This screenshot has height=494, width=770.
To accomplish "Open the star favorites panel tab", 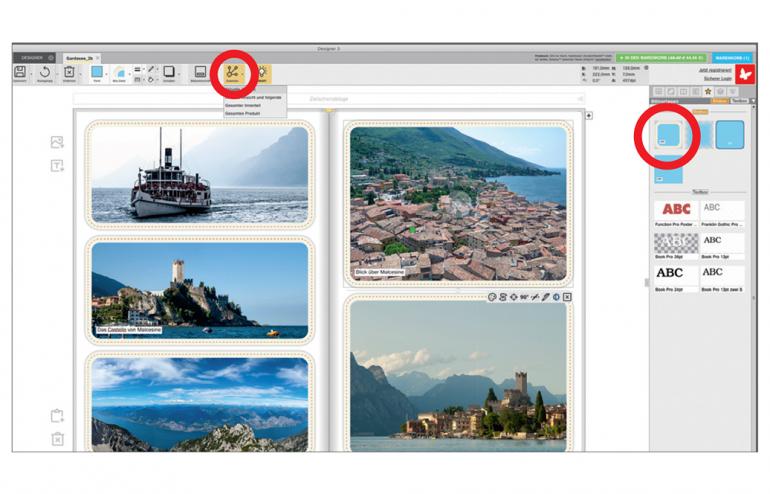I will click(x=708, y=91).
